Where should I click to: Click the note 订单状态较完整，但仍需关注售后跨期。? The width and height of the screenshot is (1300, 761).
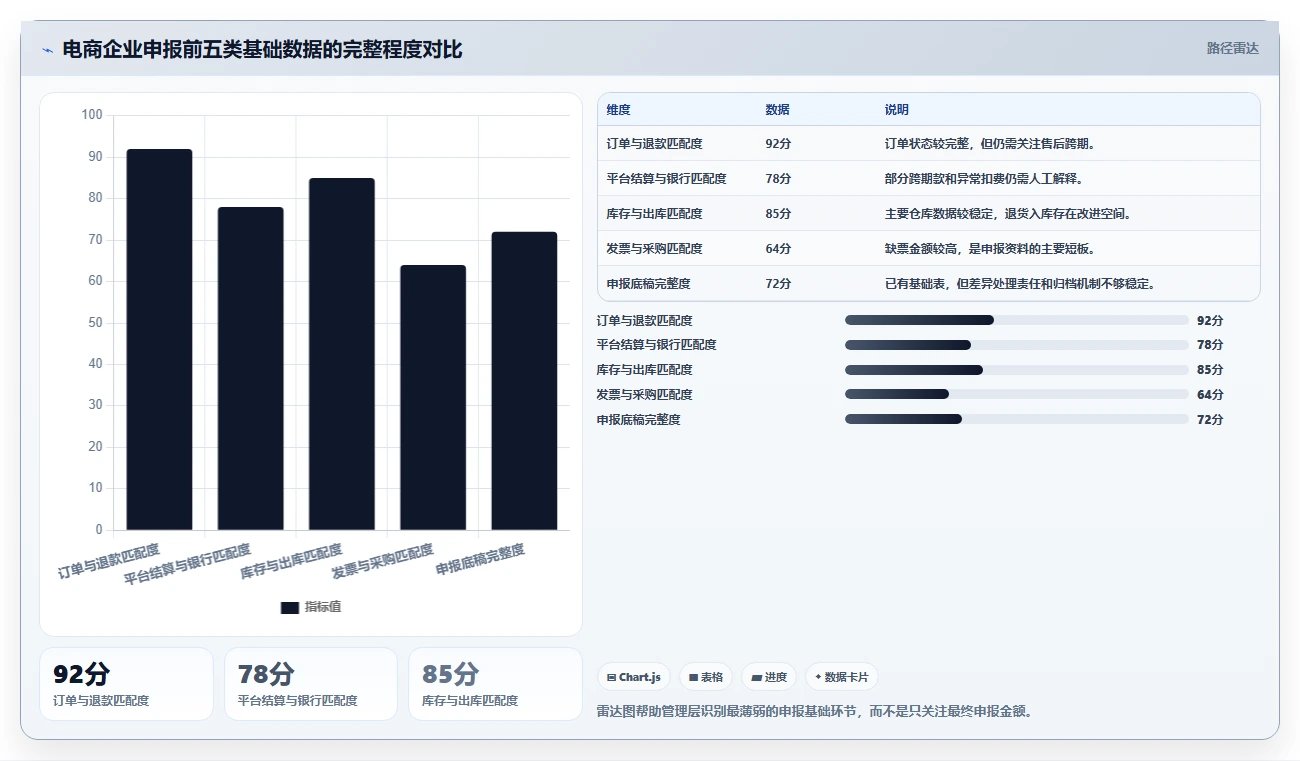coord(991,144)
